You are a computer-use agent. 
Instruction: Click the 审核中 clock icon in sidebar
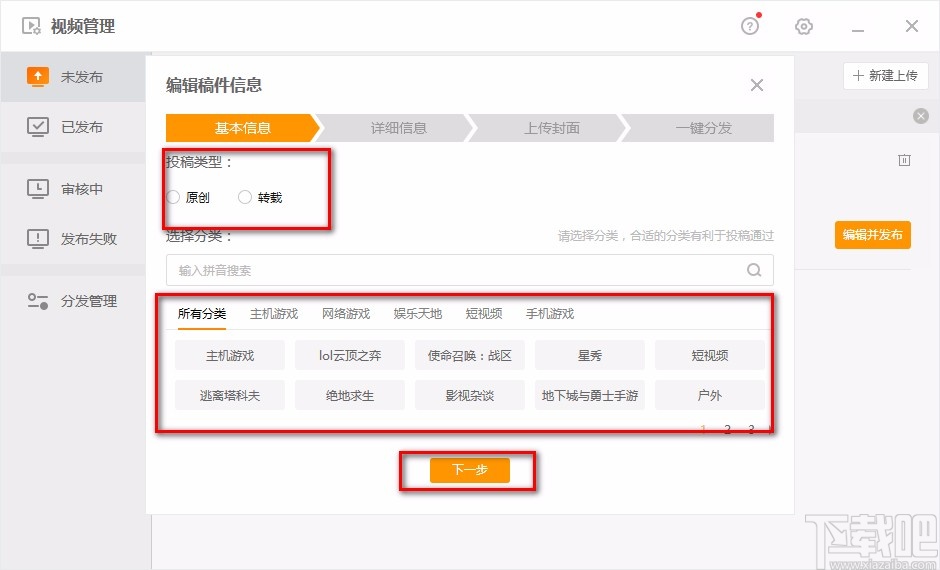click(38, 189)
